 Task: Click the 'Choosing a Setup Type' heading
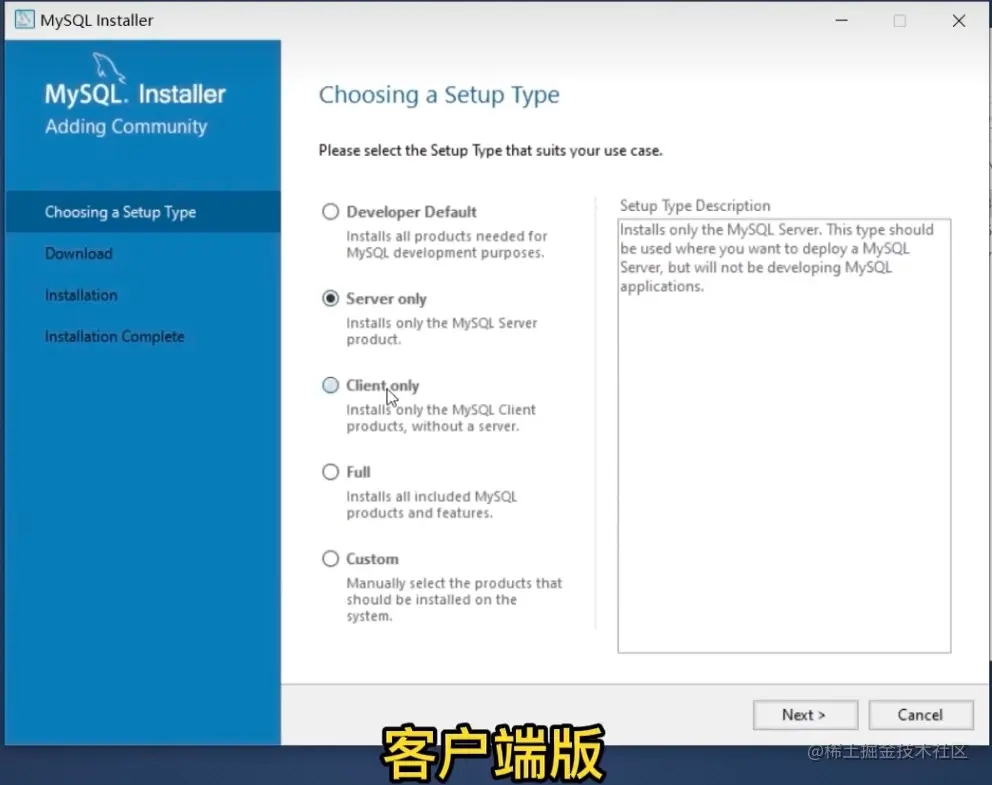[439, 95]
